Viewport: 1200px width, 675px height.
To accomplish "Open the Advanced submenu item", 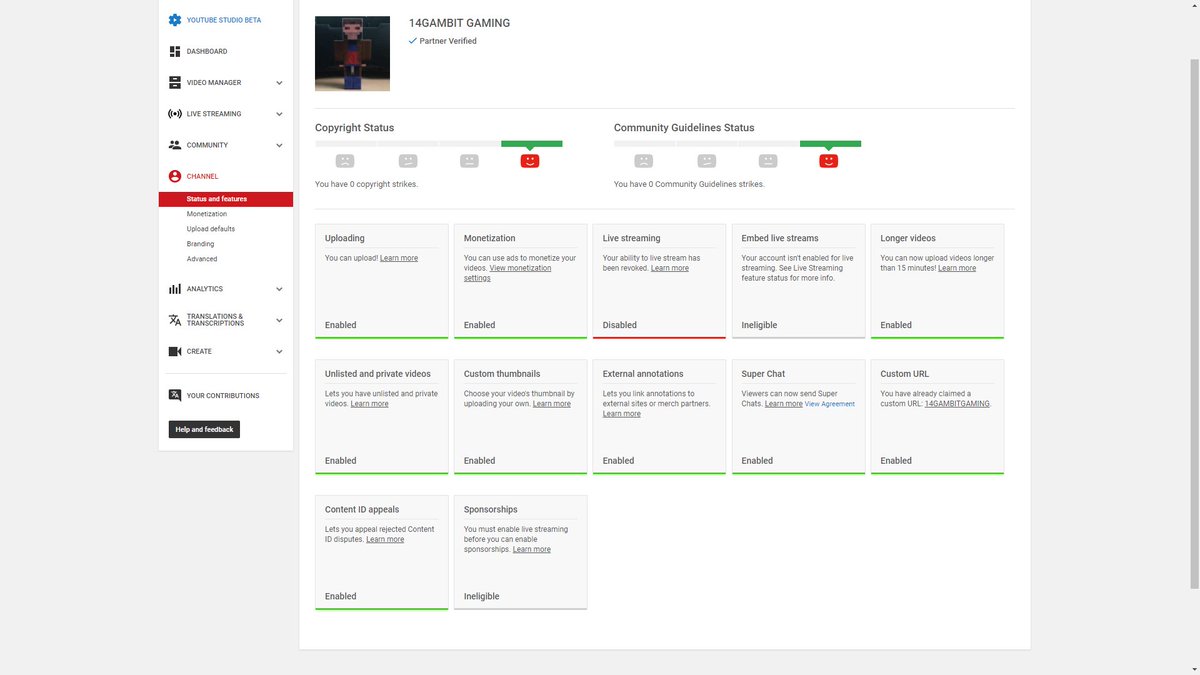I will 202,259.
